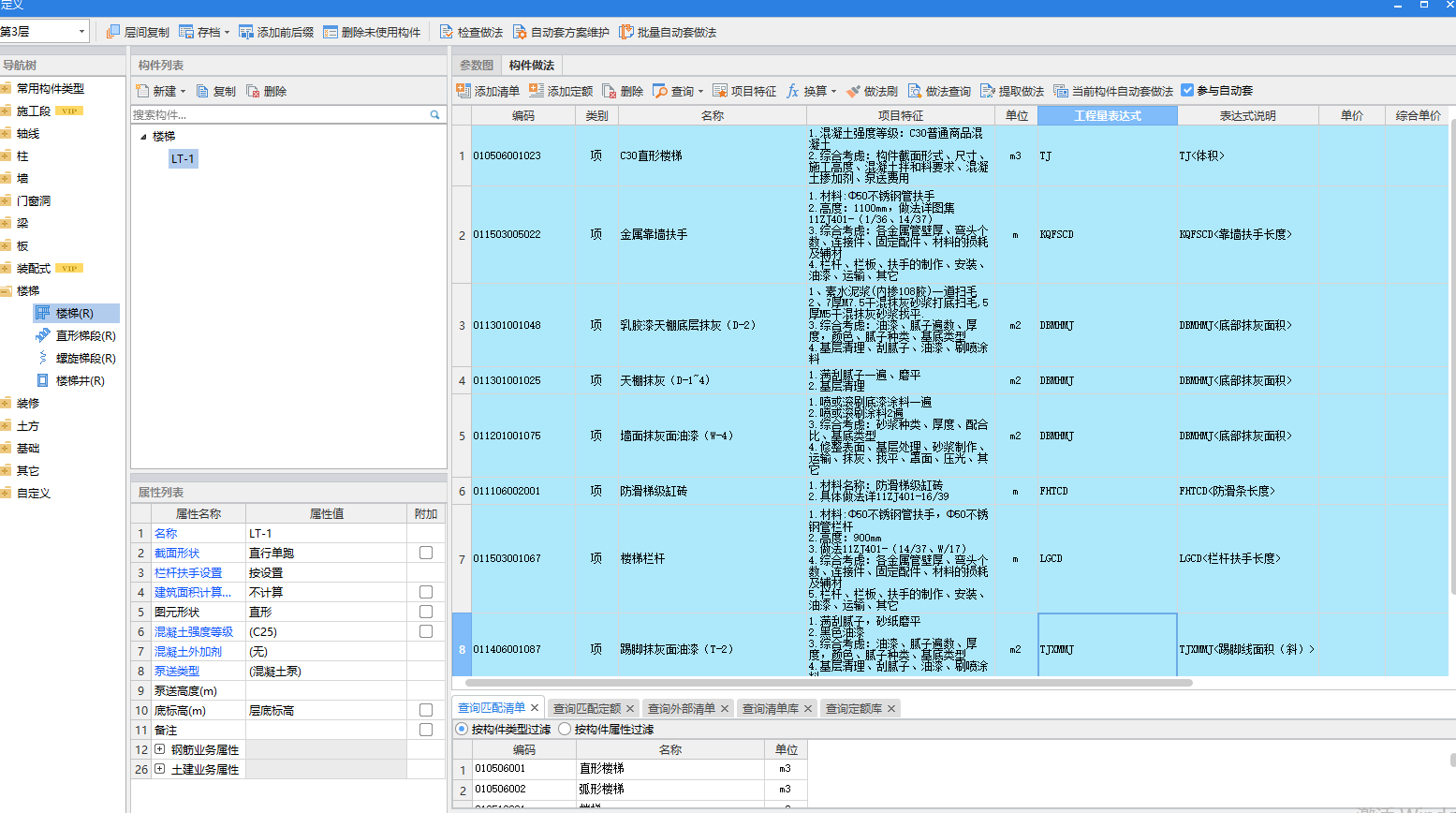
Task: Click 当前构件自动套做法 icon
Action: tap(1061, 91)
